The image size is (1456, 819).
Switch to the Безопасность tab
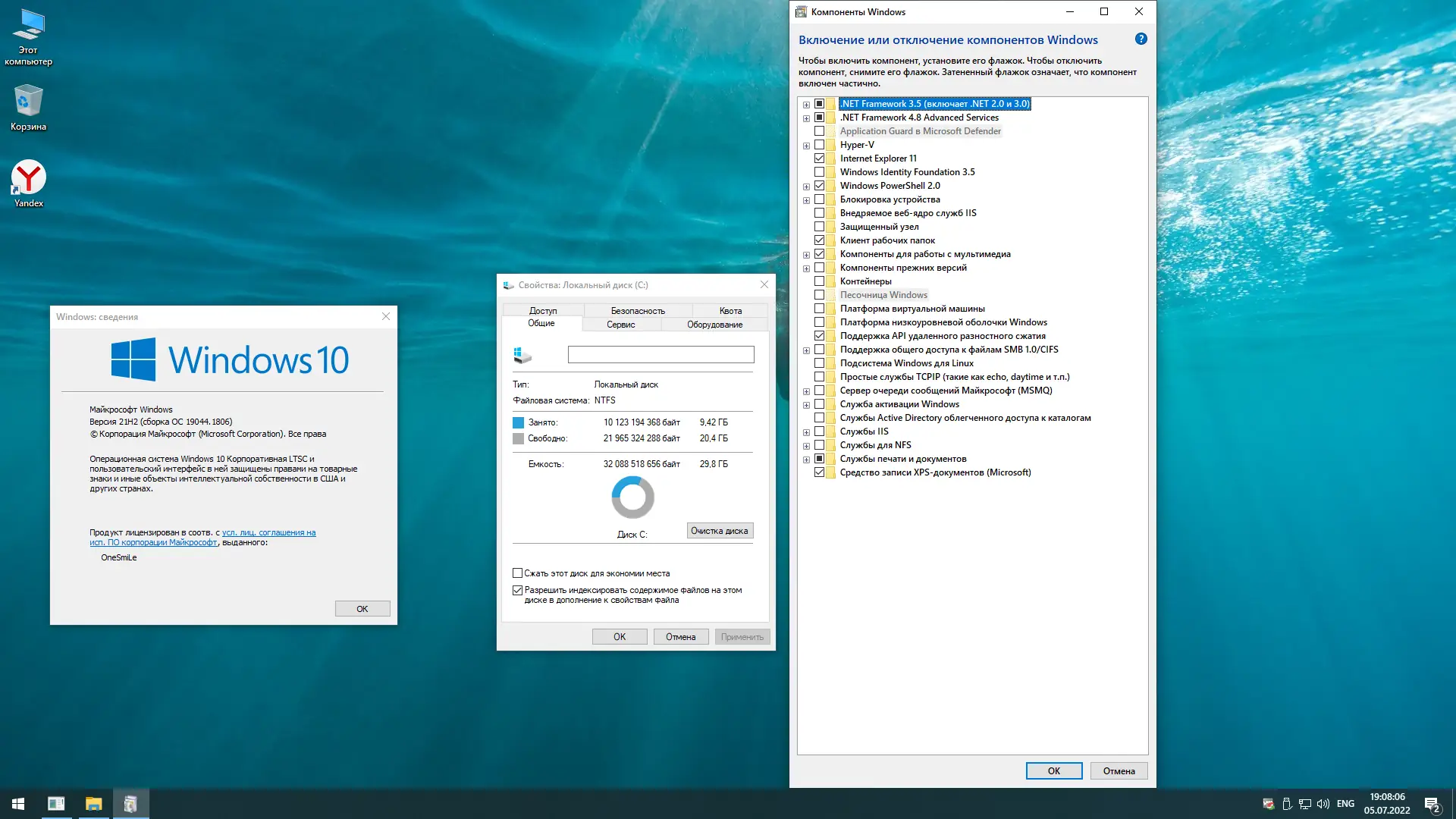[x=638, y=311]
